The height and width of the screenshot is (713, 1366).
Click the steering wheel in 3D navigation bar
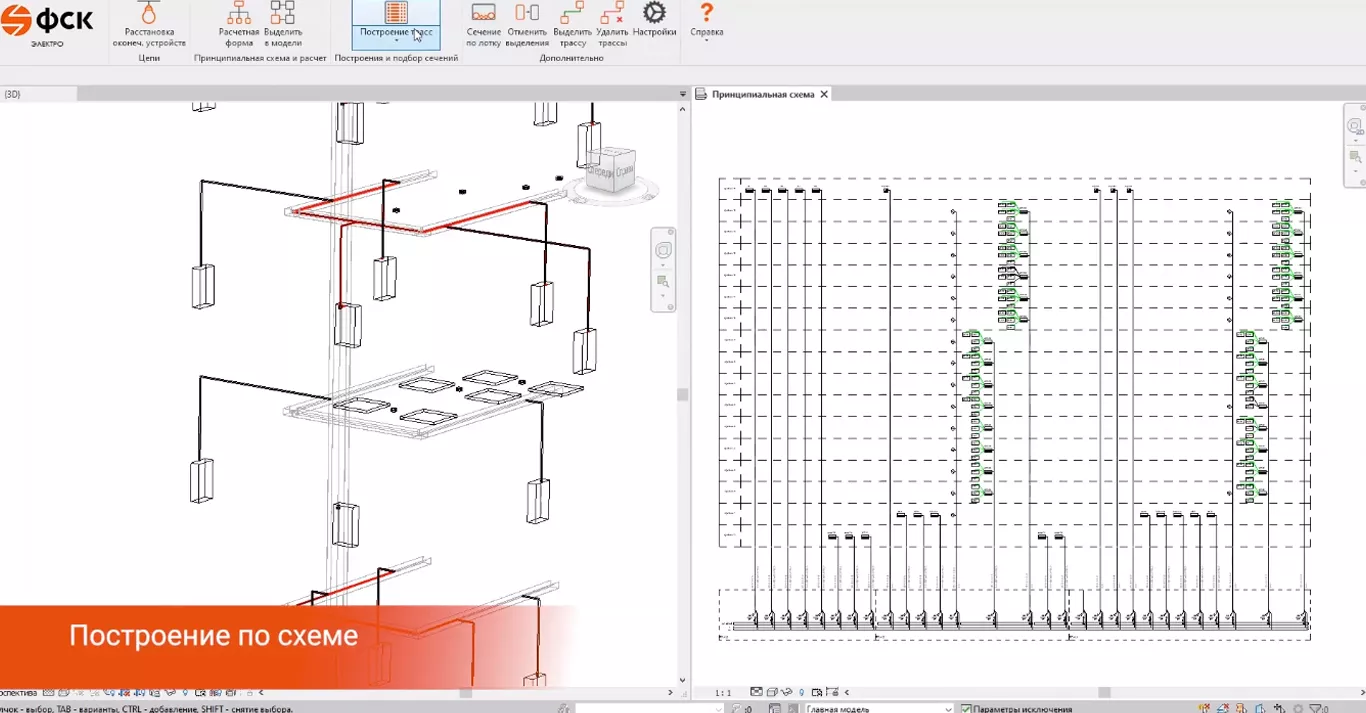coord(663,251)
